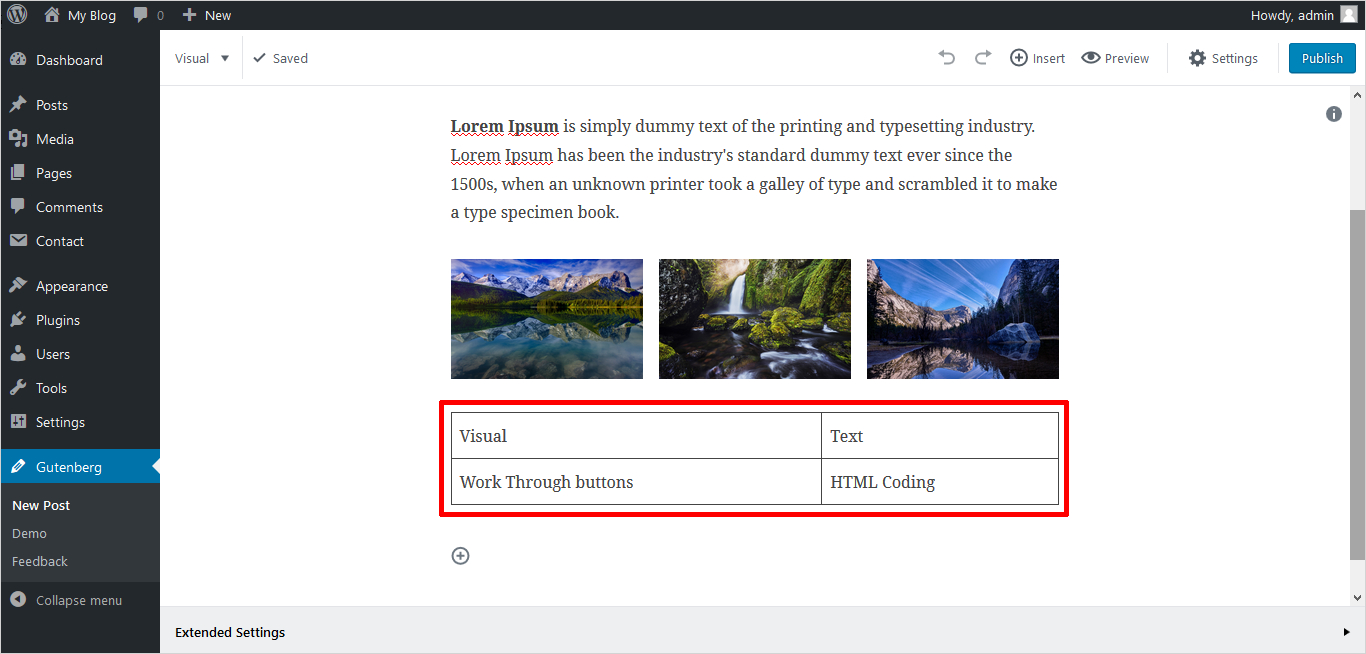Screen dimensions: 1366x654
Task: Open the Plugins menu in sidebar
Action: click(x=57, y=320)
